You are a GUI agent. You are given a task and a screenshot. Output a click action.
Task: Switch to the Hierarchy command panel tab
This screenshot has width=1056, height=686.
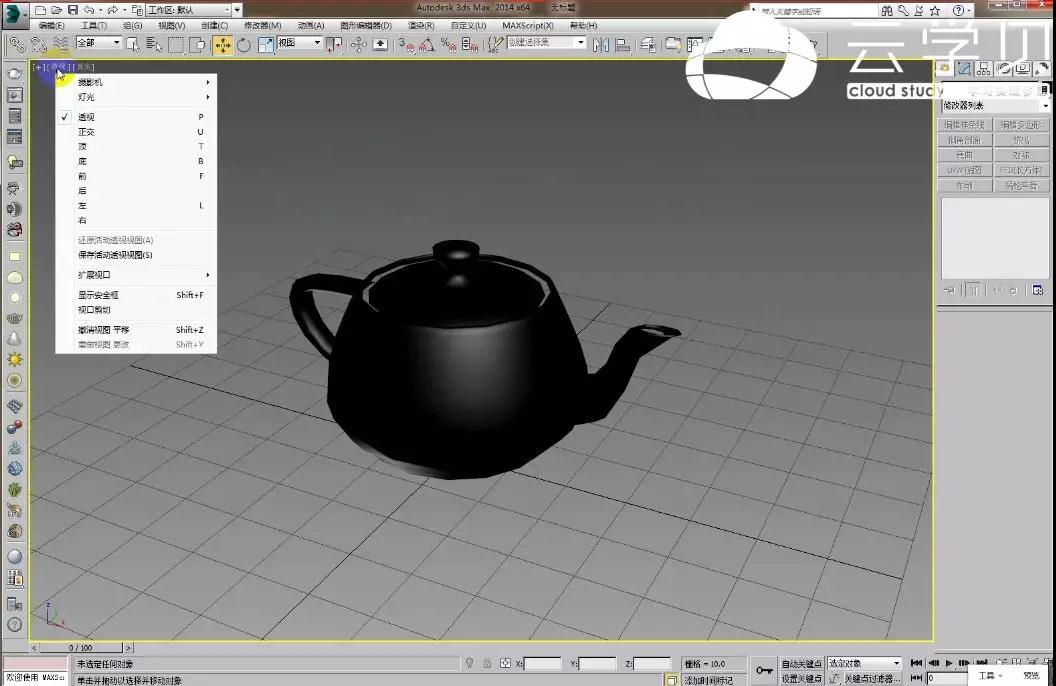coord(984,69)
